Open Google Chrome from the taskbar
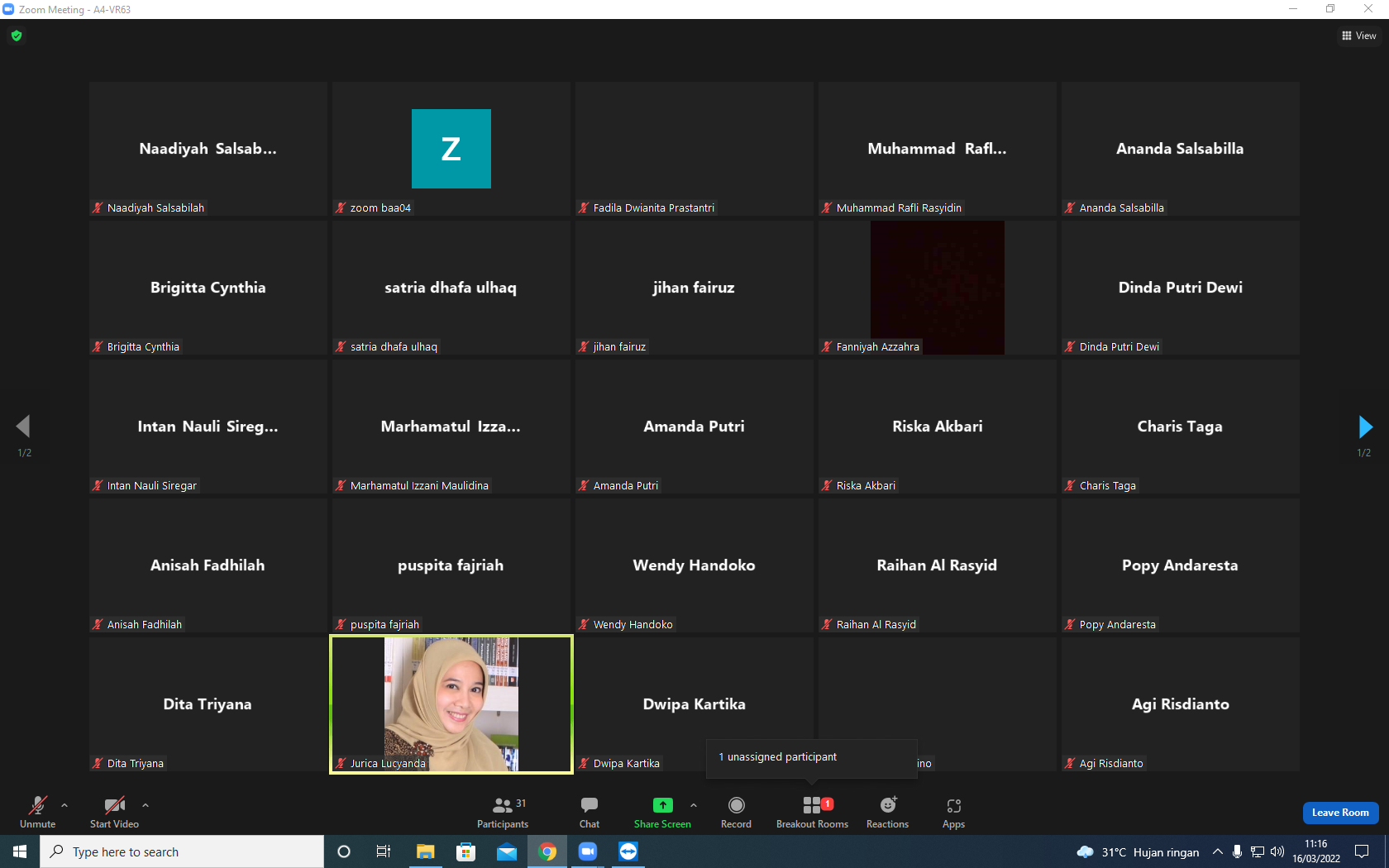 [x=547, y=851]
